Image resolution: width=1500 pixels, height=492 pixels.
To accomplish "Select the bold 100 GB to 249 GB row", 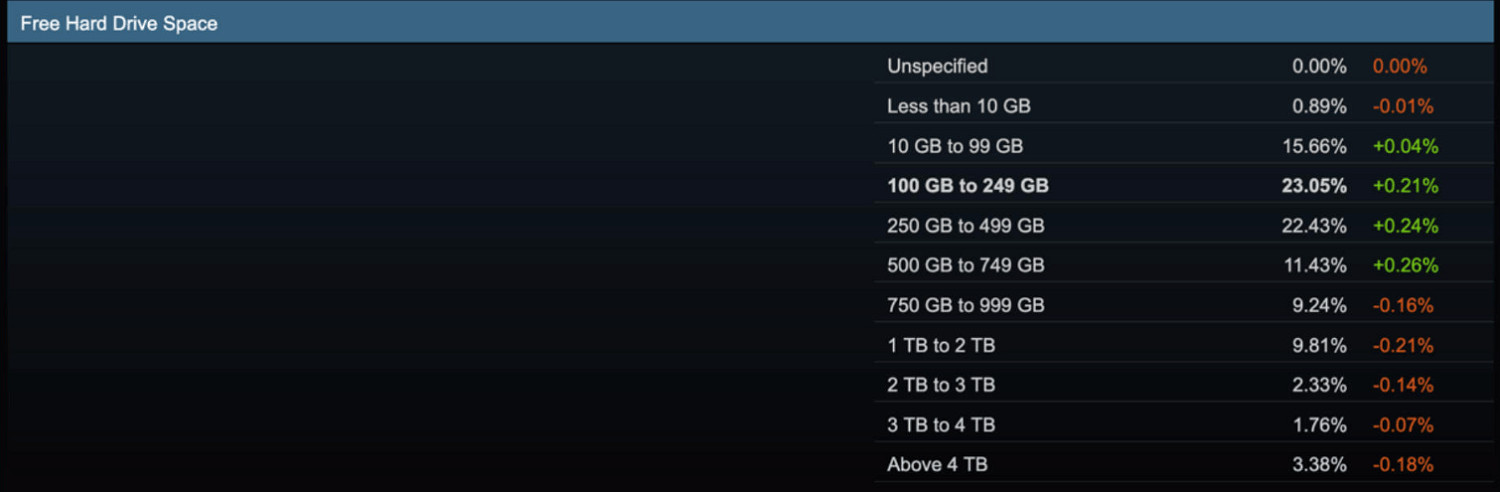I will (967, 186).
